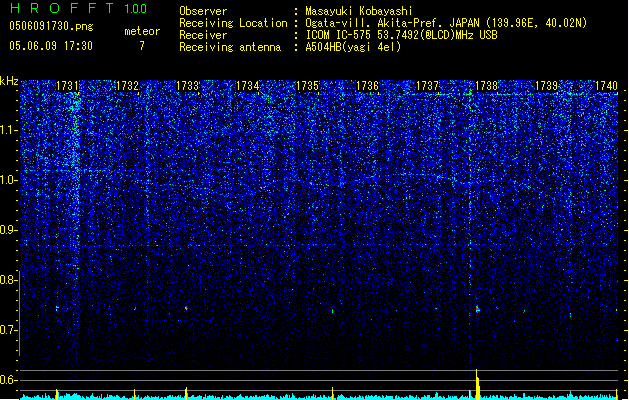
Task: Click the 'Receiver' field label
Action: (203, 35)
